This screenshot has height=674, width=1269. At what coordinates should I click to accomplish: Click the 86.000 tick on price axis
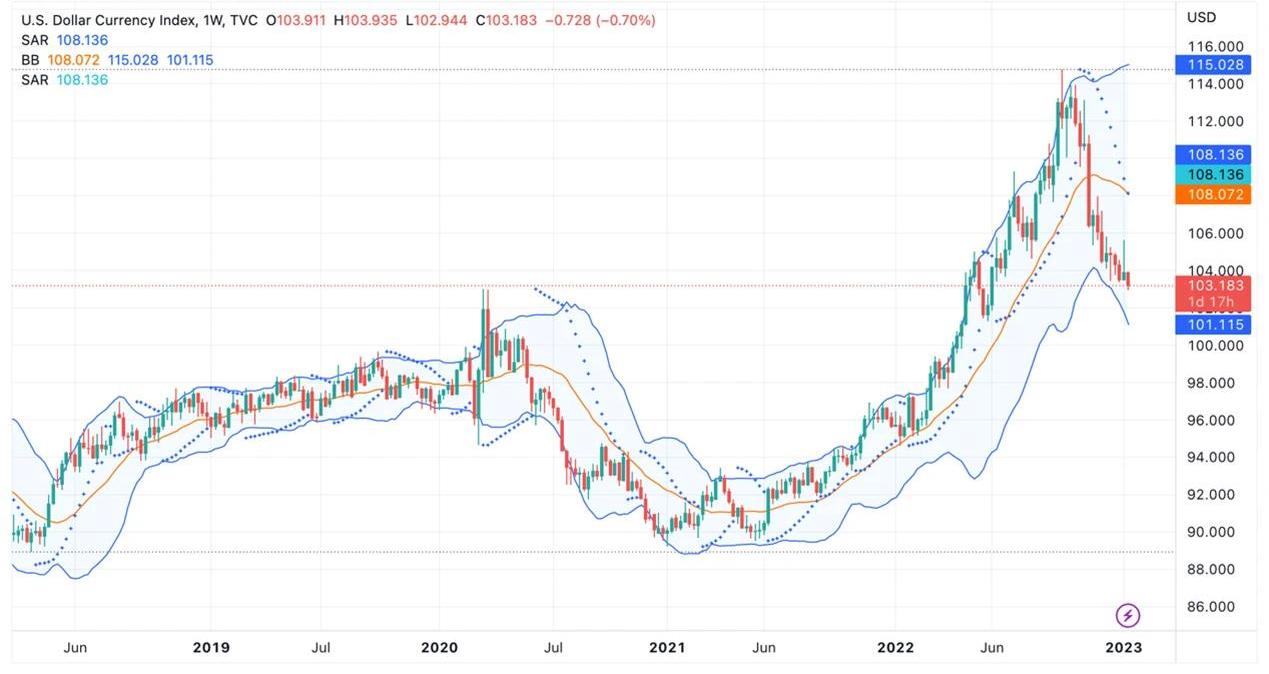coord(1215,607)
